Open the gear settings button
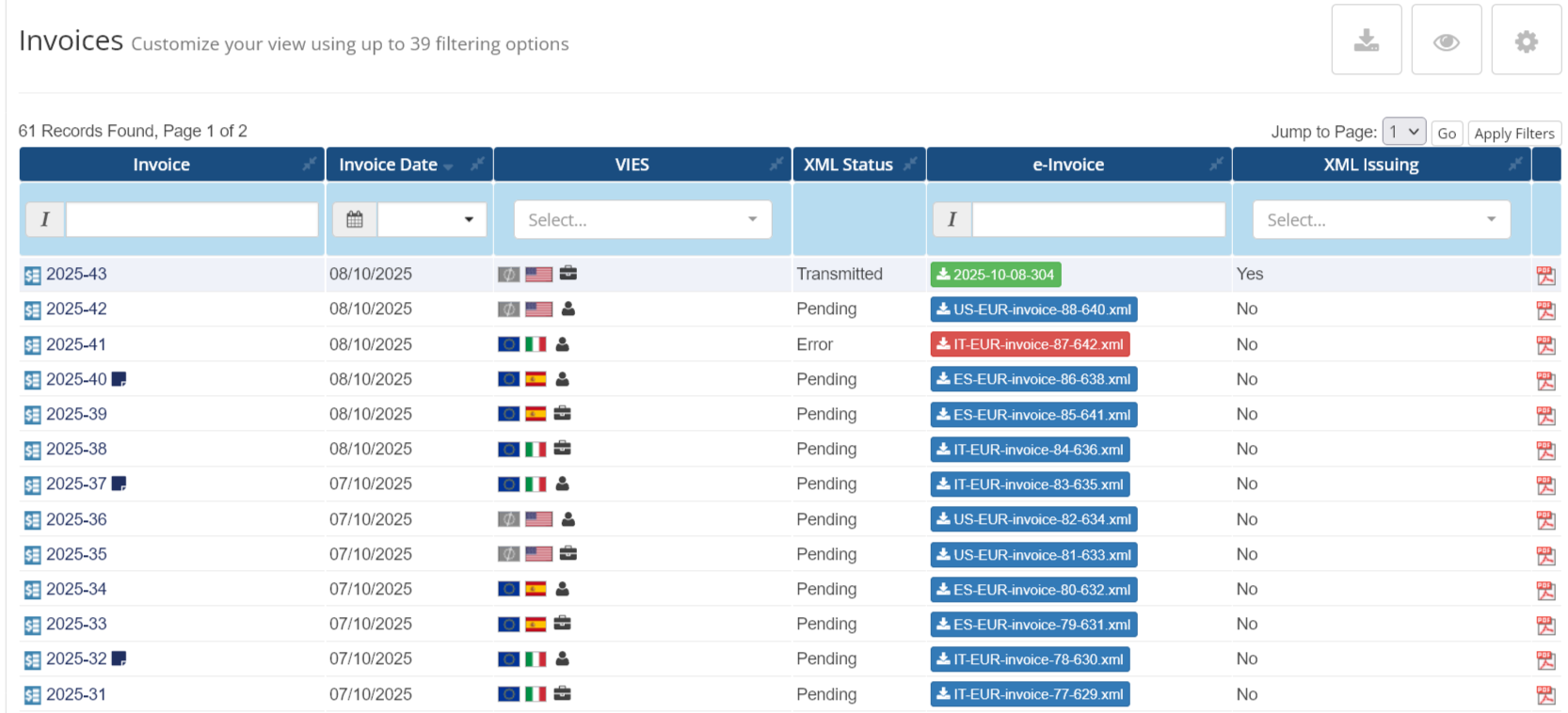 [x=1526, y=40]
